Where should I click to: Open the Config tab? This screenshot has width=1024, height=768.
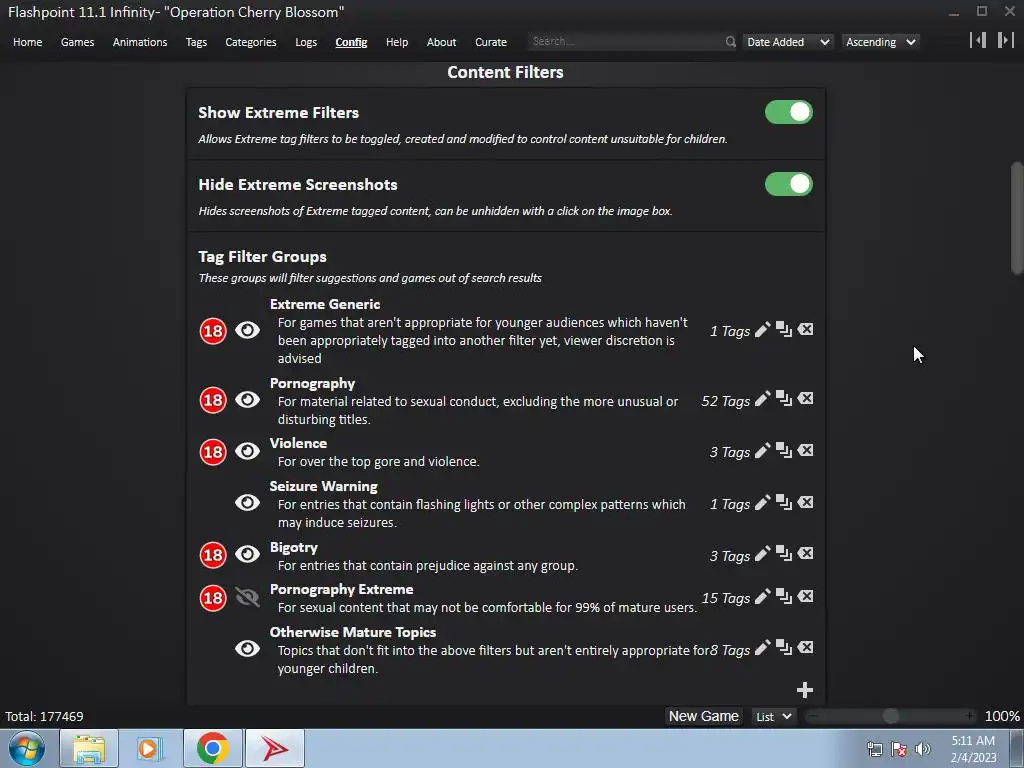pos(351,42)
